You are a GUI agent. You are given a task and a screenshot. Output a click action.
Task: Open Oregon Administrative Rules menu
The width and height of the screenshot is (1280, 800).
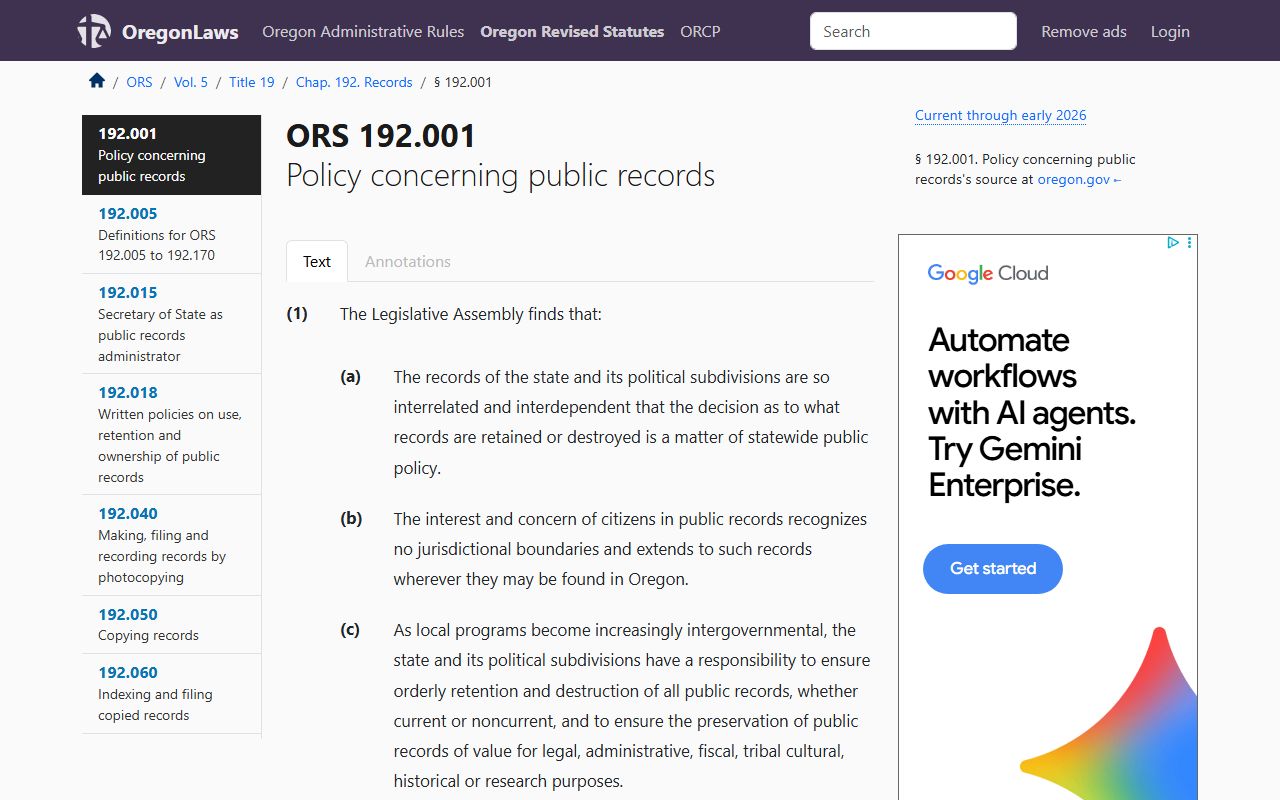tap(363, 31)
